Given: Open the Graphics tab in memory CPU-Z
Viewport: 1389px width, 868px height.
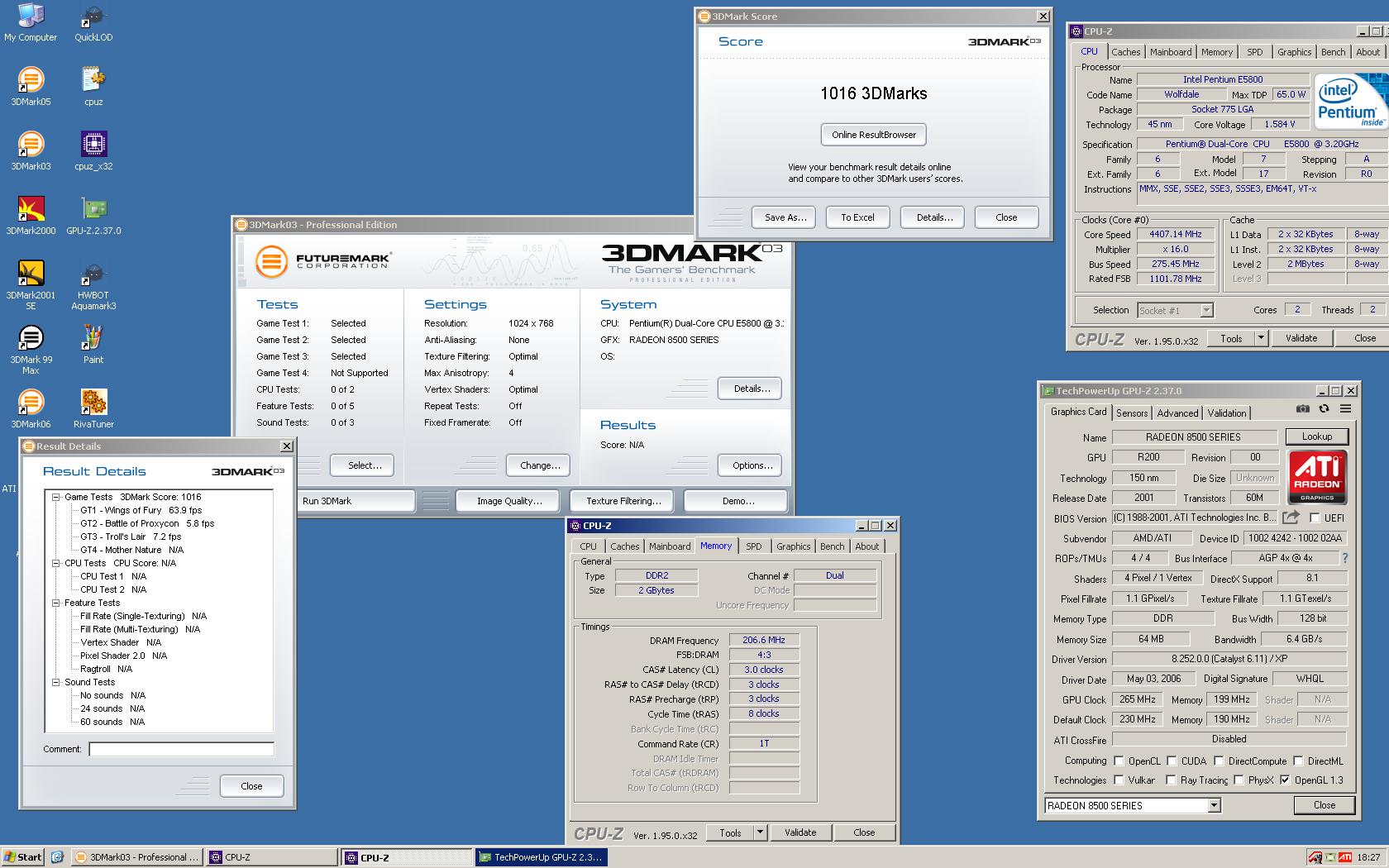Looking at the screenshot, I should coord(793,546).
